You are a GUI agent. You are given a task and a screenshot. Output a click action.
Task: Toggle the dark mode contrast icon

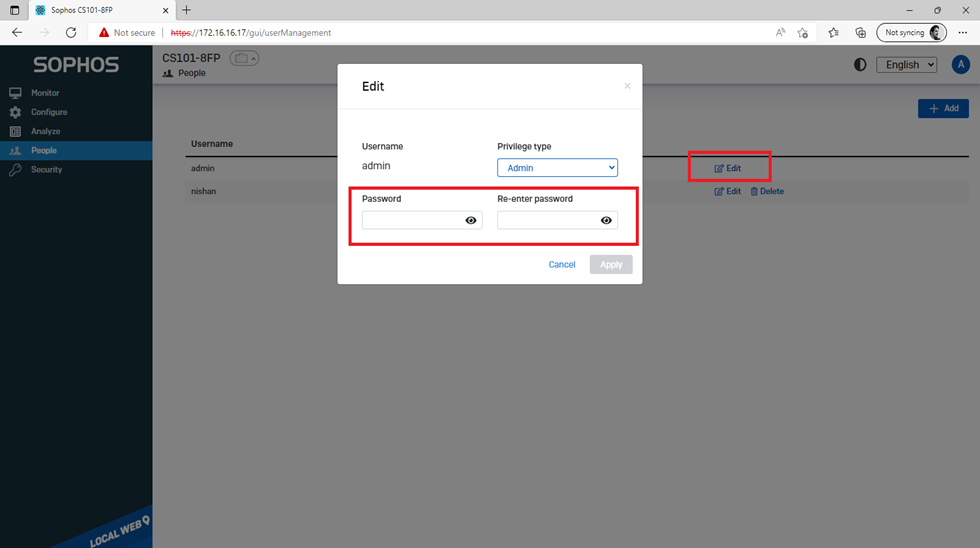pos(860,64)
